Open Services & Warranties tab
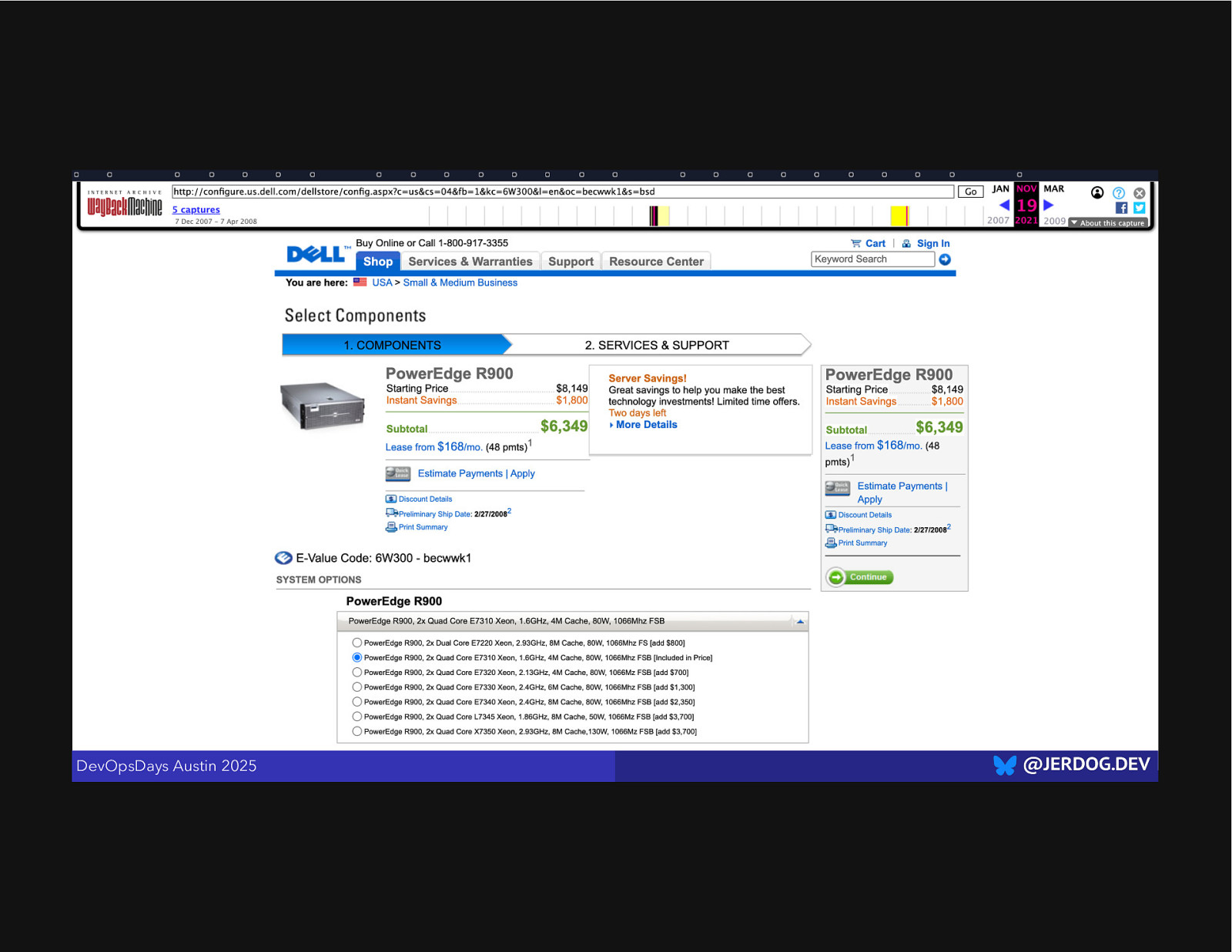 tap(470, 262)
